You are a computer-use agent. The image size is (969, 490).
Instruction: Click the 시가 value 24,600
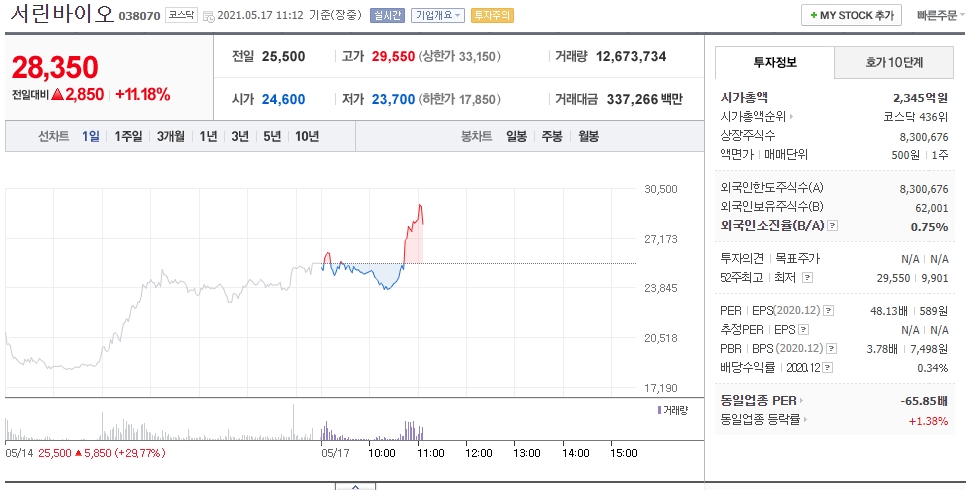coord(284,99)
